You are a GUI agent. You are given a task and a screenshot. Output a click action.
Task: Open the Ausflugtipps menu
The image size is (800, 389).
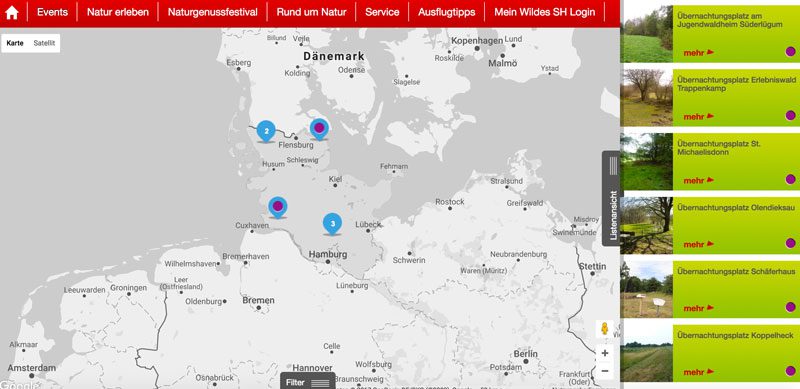click(x=446, y=12)
